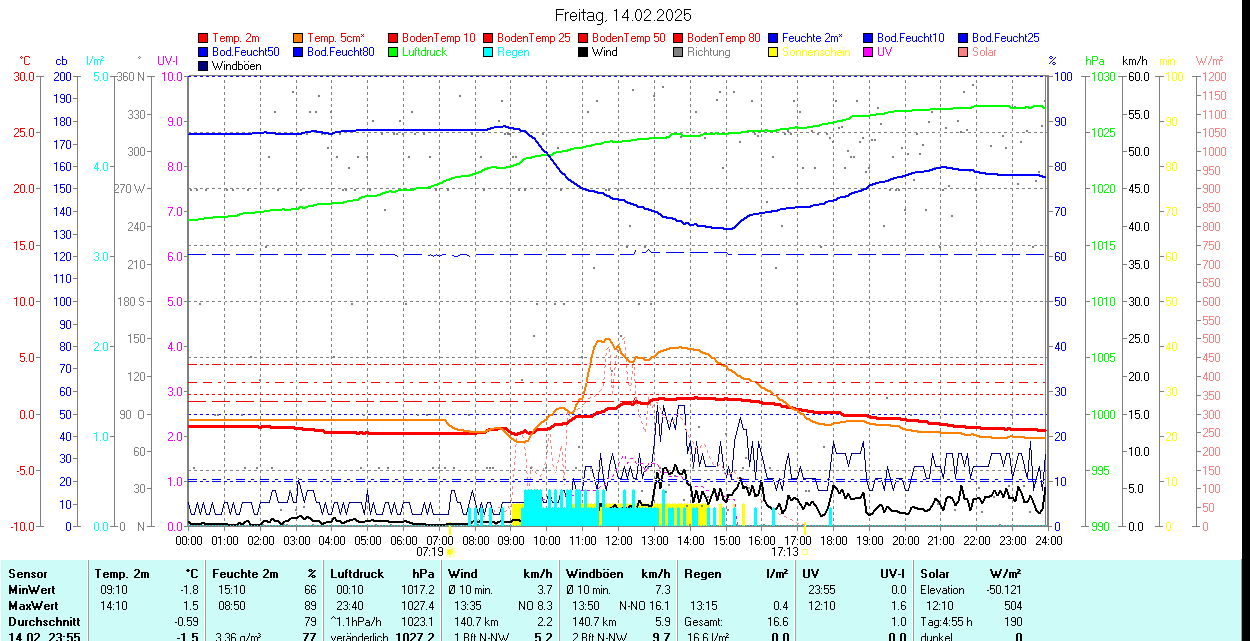Screen dimensions: 1250x641
Task: Click the Luftdruck column header in table
Action: [357, 574]
